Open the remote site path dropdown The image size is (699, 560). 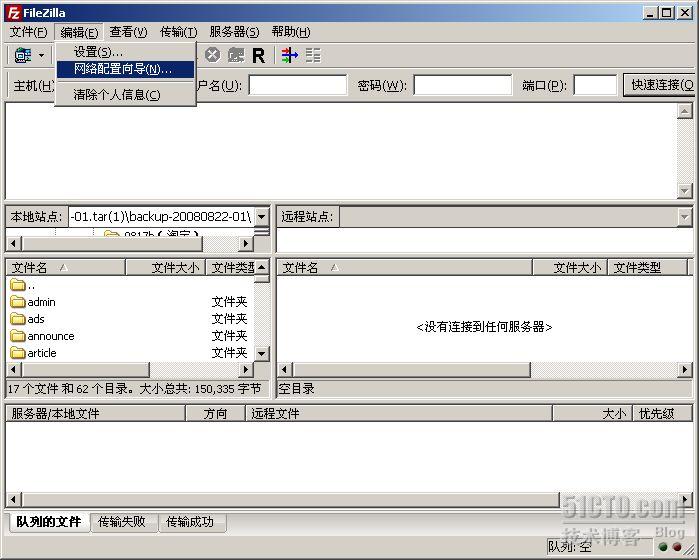[x=684, y=217]
